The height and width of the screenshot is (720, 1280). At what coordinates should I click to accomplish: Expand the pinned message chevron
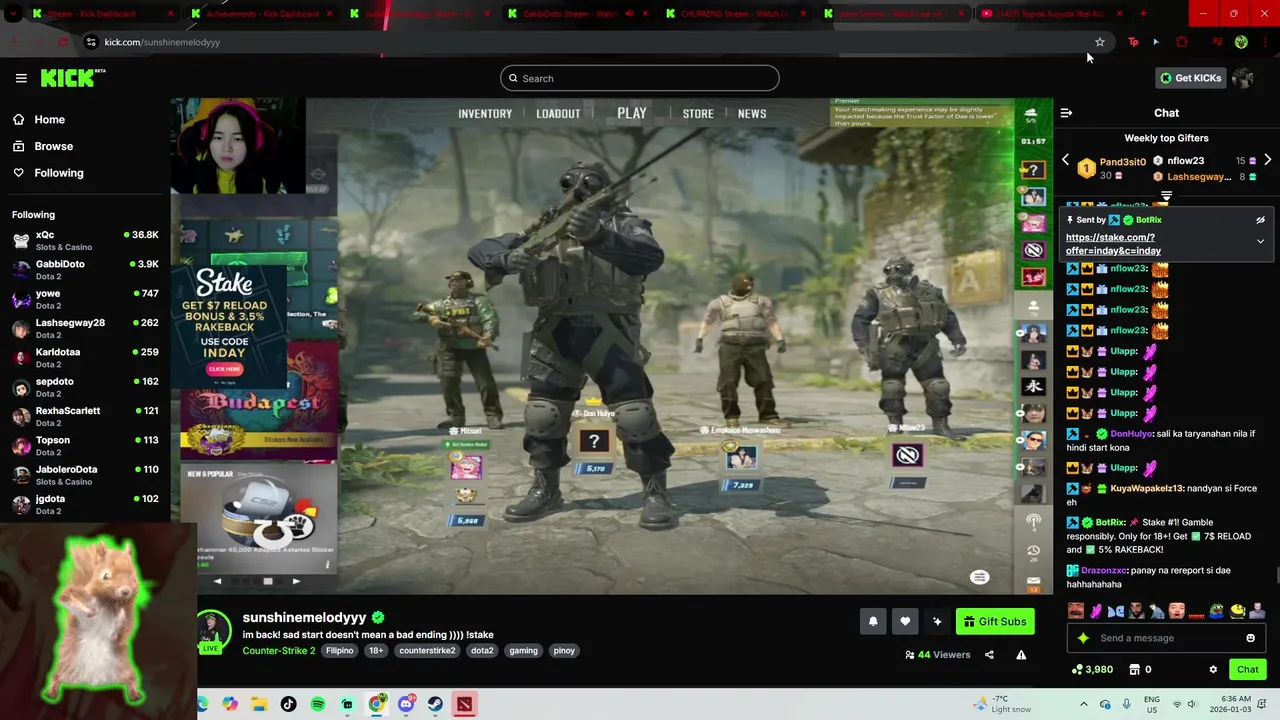pyautogui.click(x=1260, y=241)
